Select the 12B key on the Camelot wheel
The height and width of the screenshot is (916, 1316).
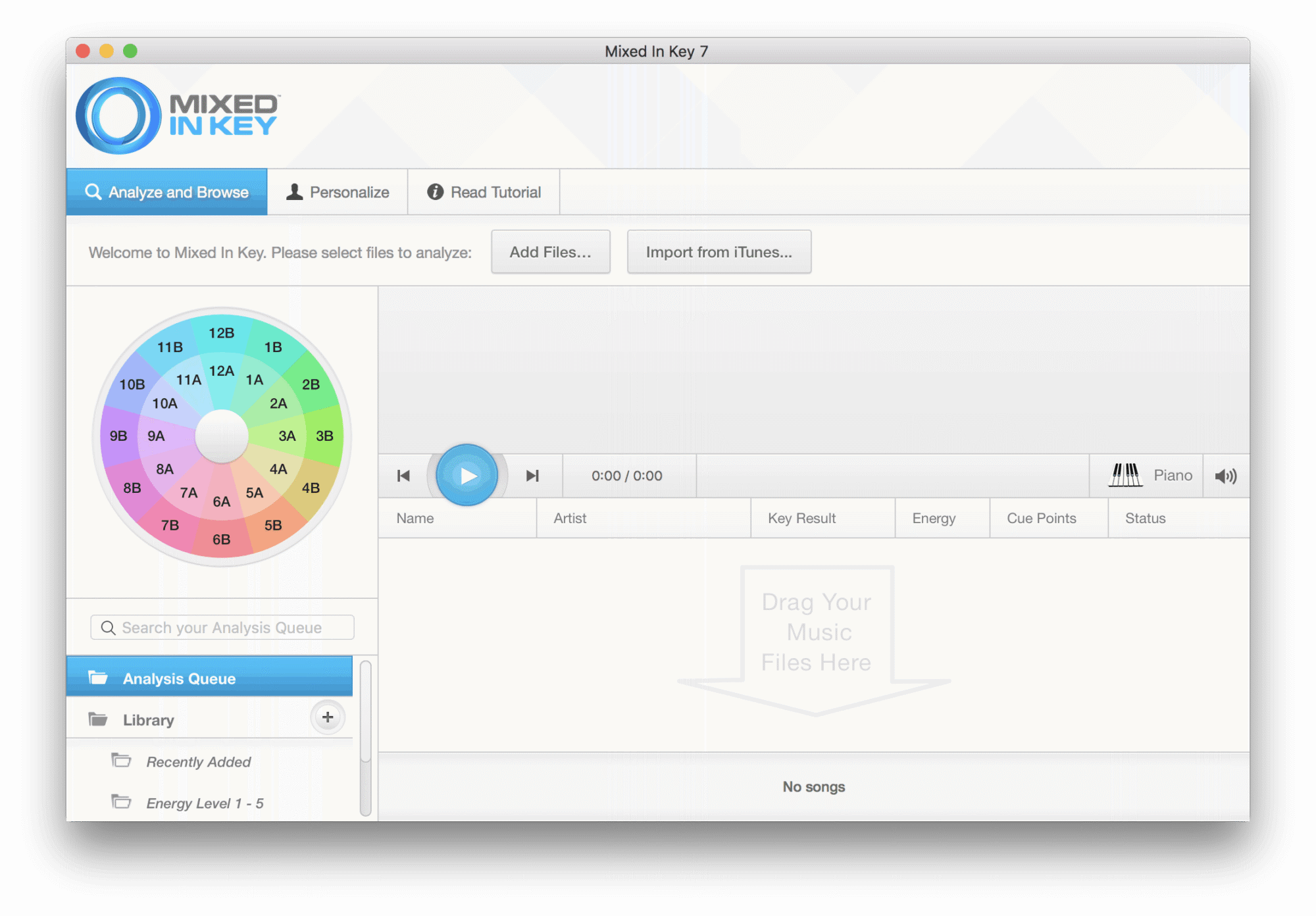(x=222, y=333)
